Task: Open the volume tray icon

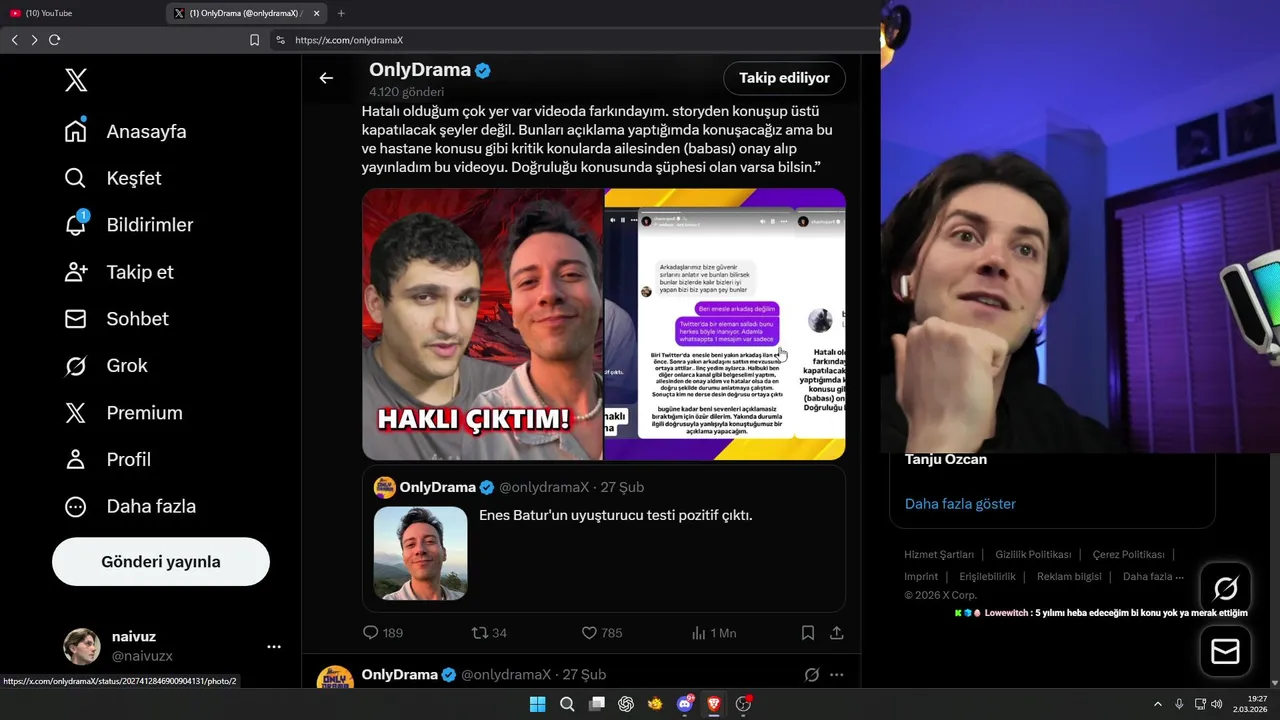Action: [x=1217, y=704]
